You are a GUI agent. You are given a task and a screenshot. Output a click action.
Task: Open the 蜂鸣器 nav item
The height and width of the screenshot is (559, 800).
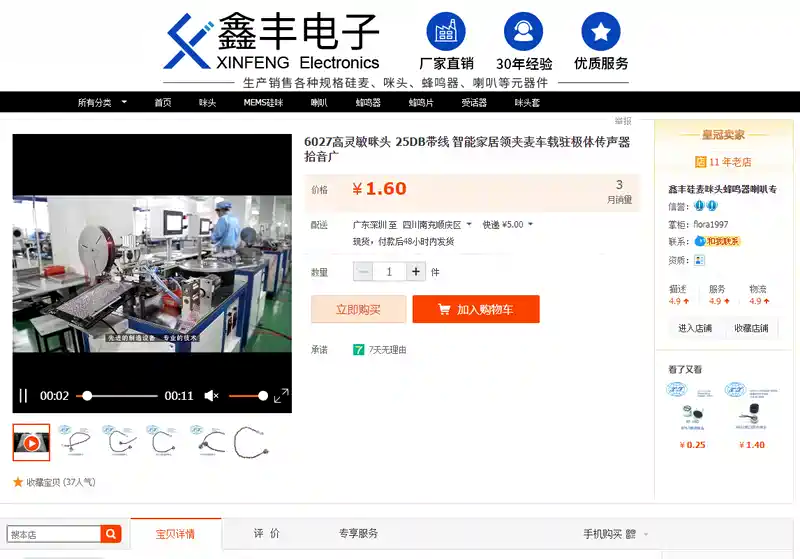(368, 103)
